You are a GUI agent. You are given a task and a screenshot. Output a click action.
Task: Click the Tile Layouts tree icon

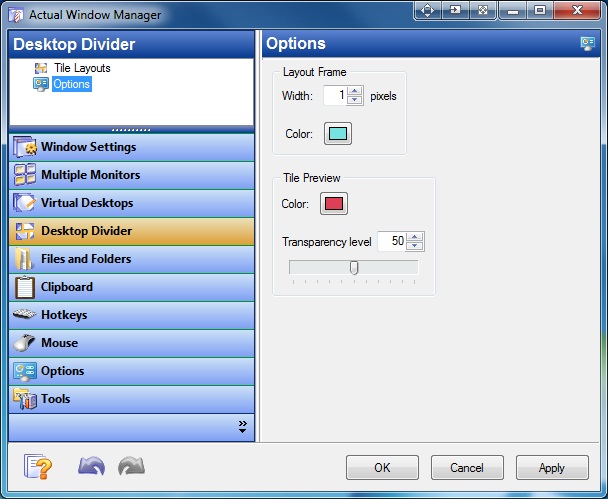[41, 68]
